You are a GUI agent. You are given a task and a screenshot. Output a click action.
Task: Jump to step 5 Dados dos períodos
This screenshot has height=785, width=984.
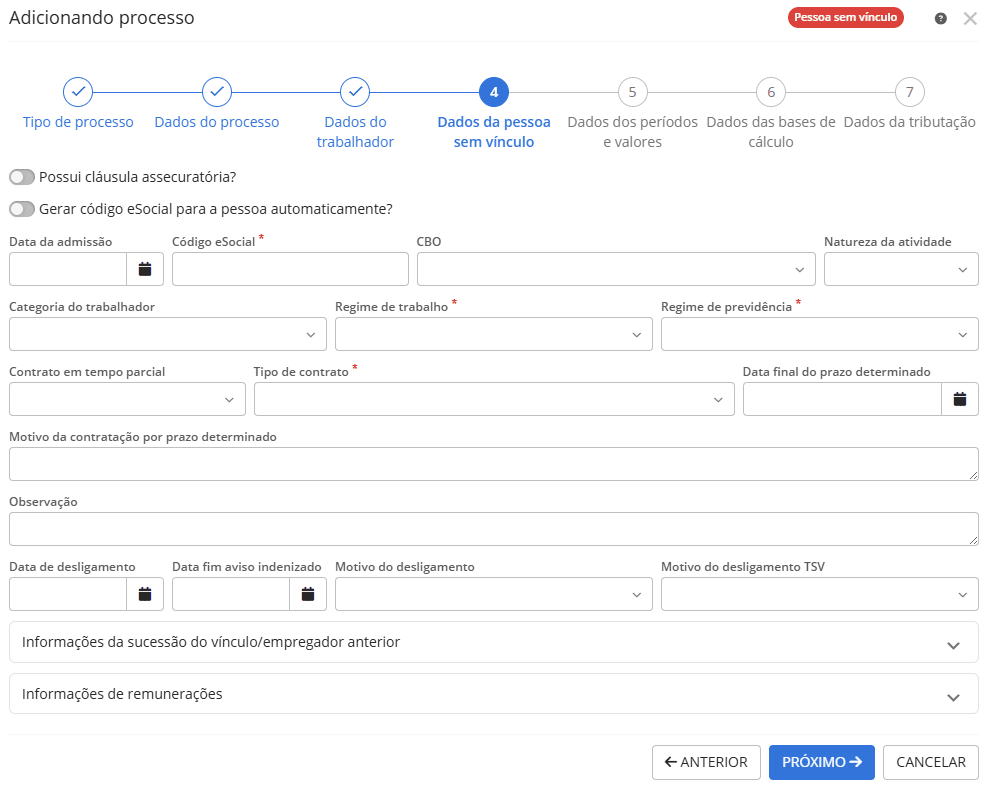coord(632,92)
